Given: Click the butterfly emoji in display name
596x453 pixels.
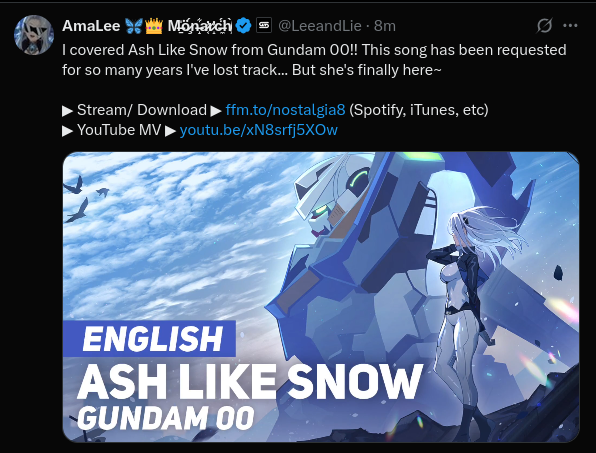Looking at the screenshot, I should (134, 26).
